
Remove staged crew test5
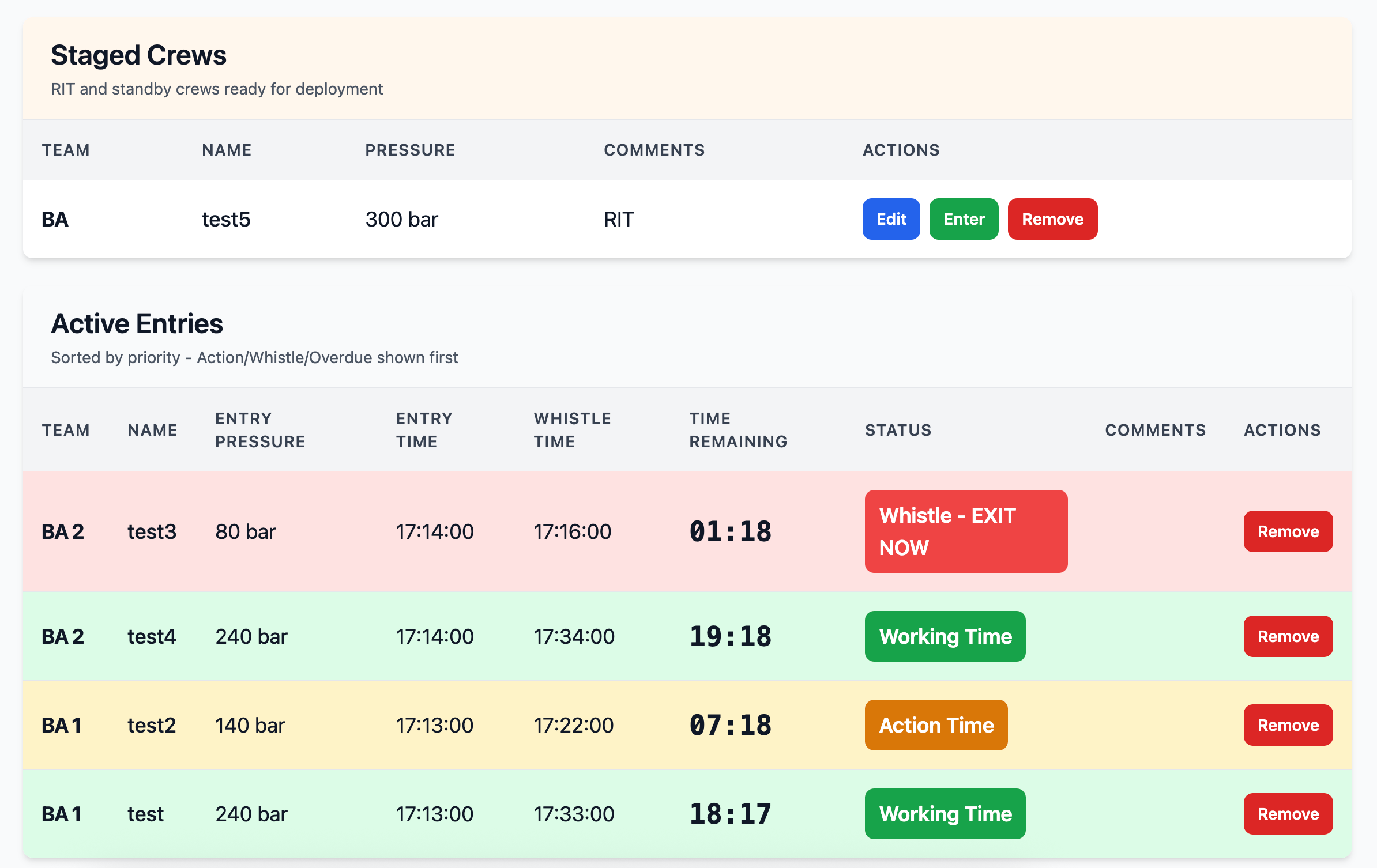pos(1052,219)
